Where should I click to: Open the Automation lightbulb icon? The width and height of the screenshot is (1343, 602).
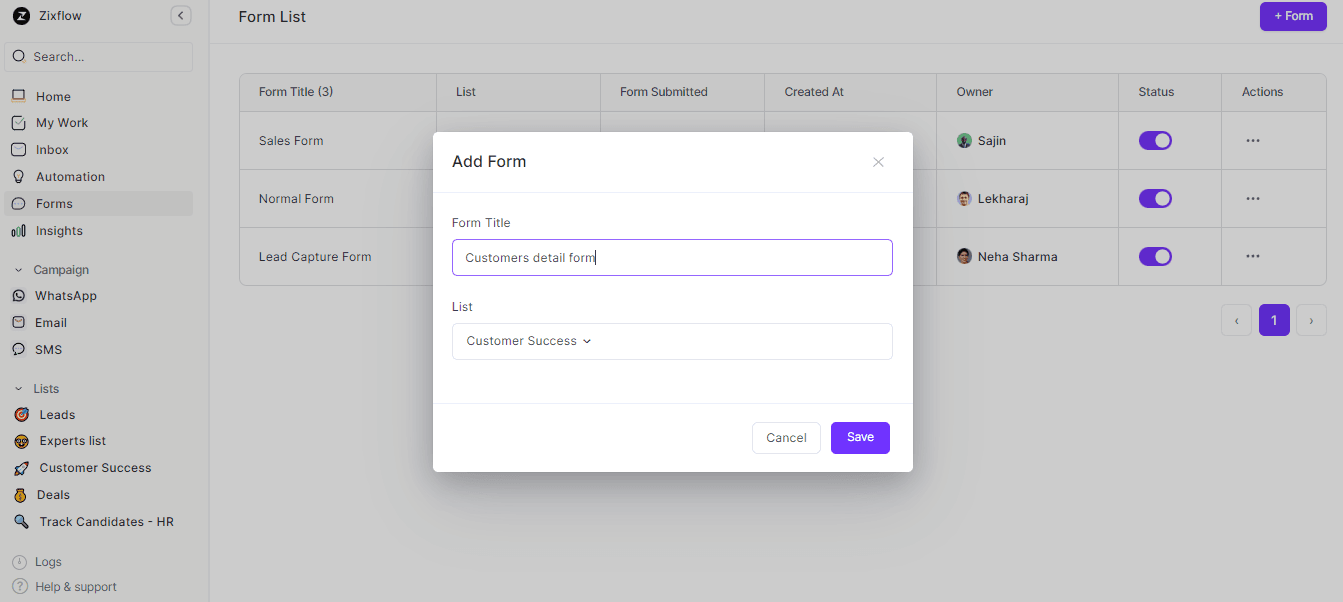click(x=18, y=177)
